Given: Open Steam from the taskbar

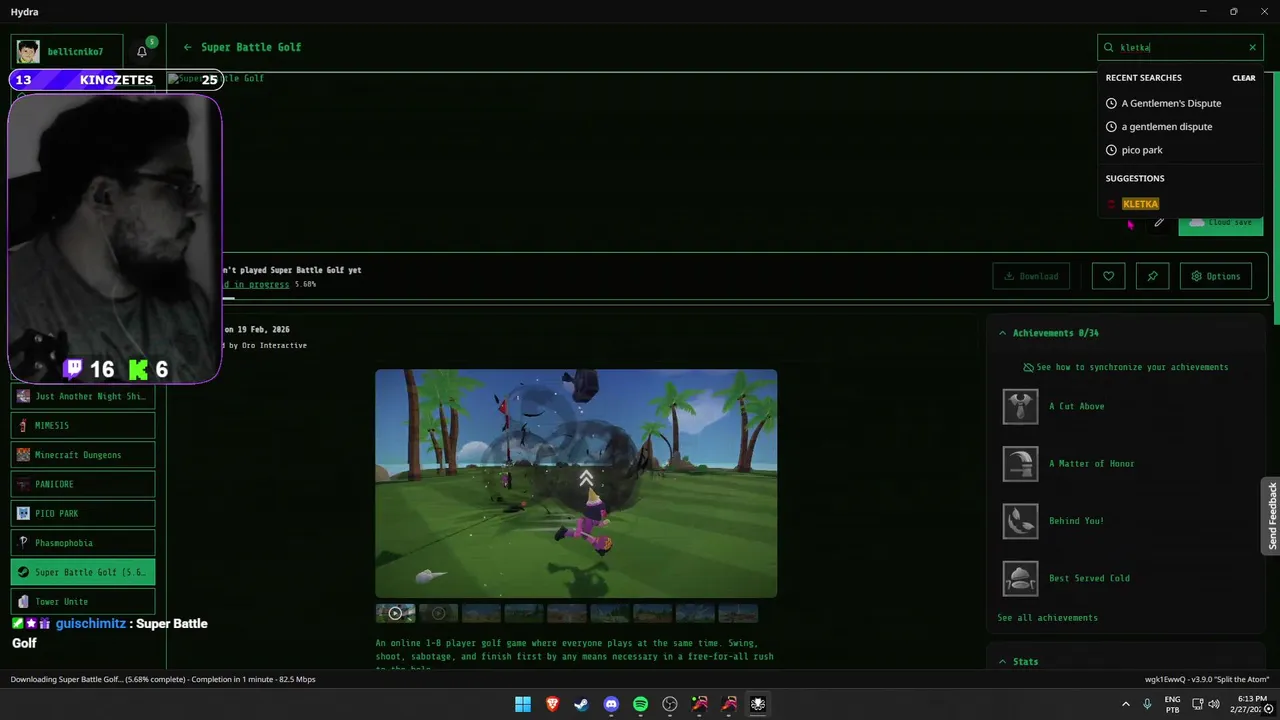Looking at the screenshot, I should click(582, 704).
